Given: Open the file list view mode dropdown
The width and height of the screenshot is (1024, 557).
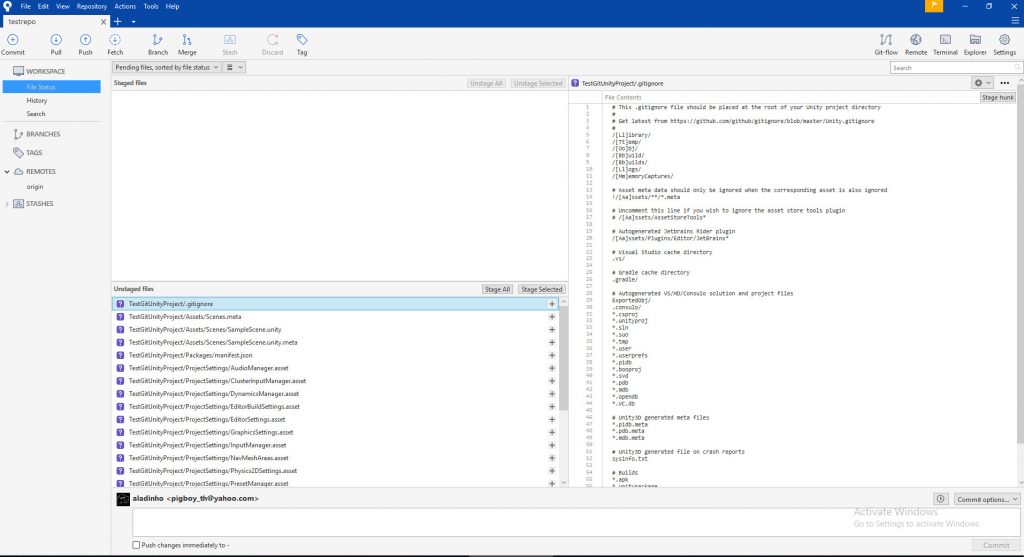Looking at the screenshot, I should click(x=234, y=67).
